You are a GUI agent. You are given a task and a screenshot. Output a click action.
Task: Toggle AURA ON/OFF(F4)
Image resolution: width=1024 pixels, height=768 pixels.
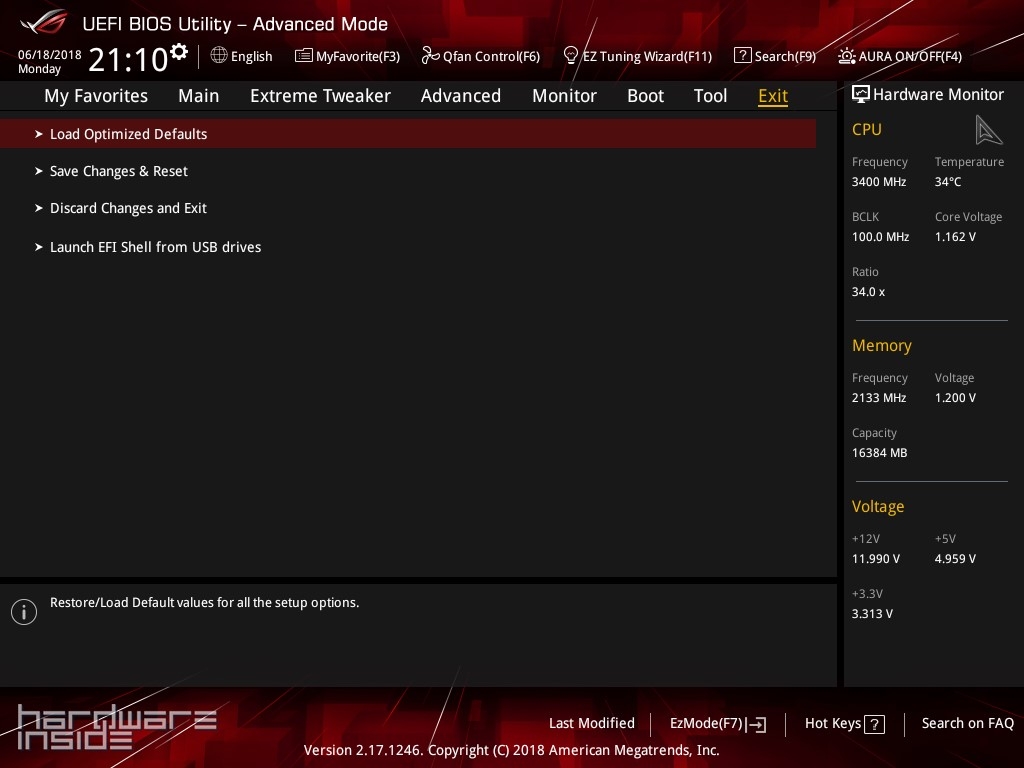point(910,57)
